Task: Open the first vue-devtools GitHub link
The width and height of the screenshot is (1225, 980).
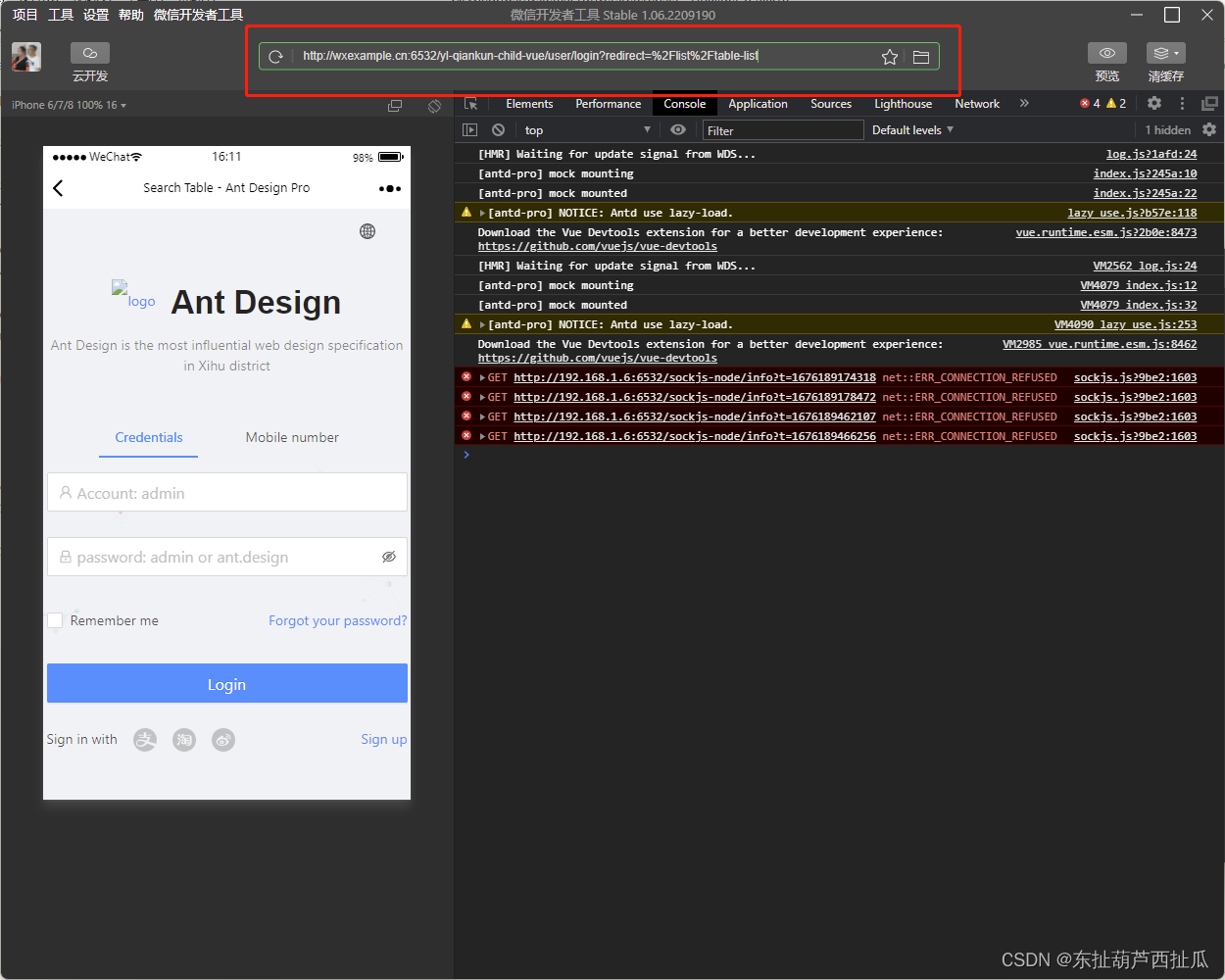Action: (597, 246)
